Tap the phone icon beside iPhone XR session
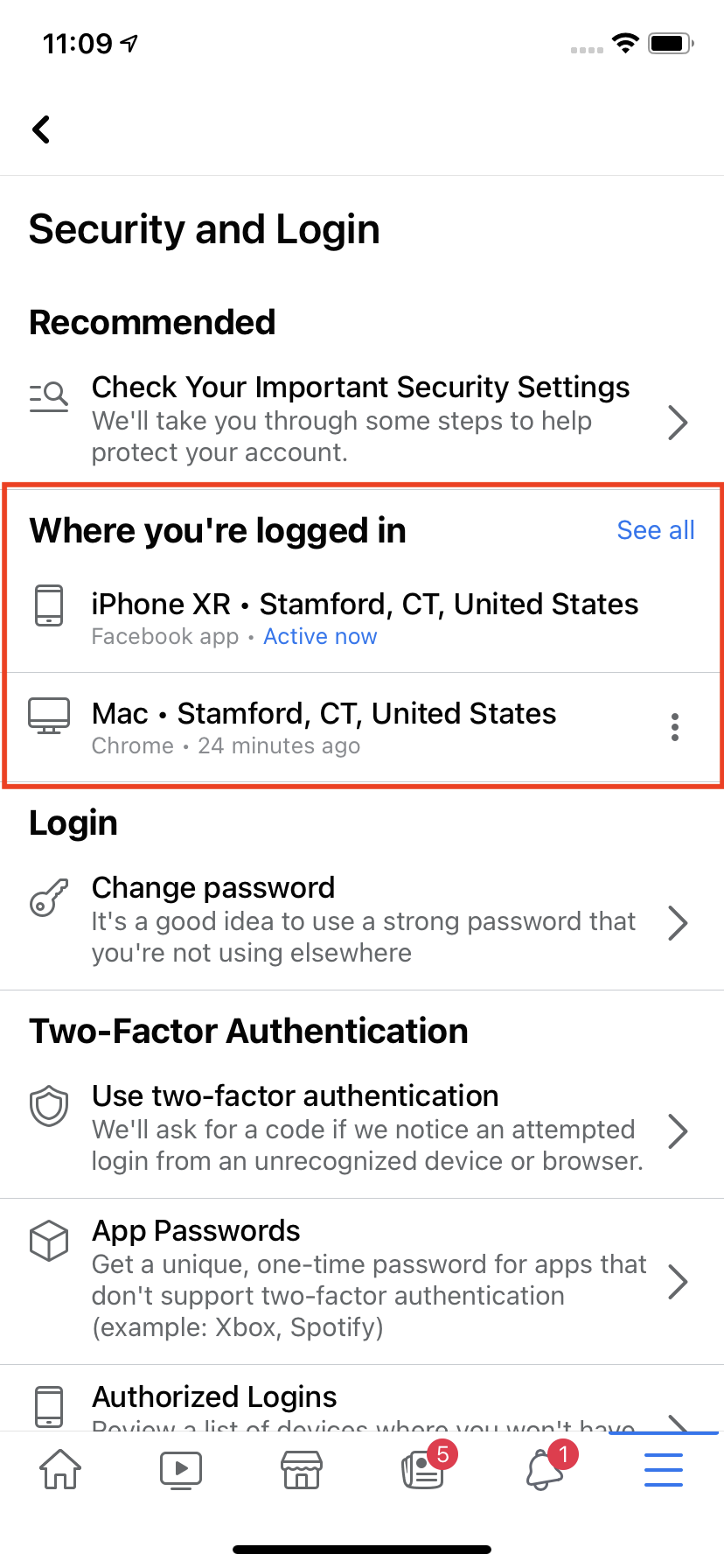The image size is (724, 1568). click(50, 605)
